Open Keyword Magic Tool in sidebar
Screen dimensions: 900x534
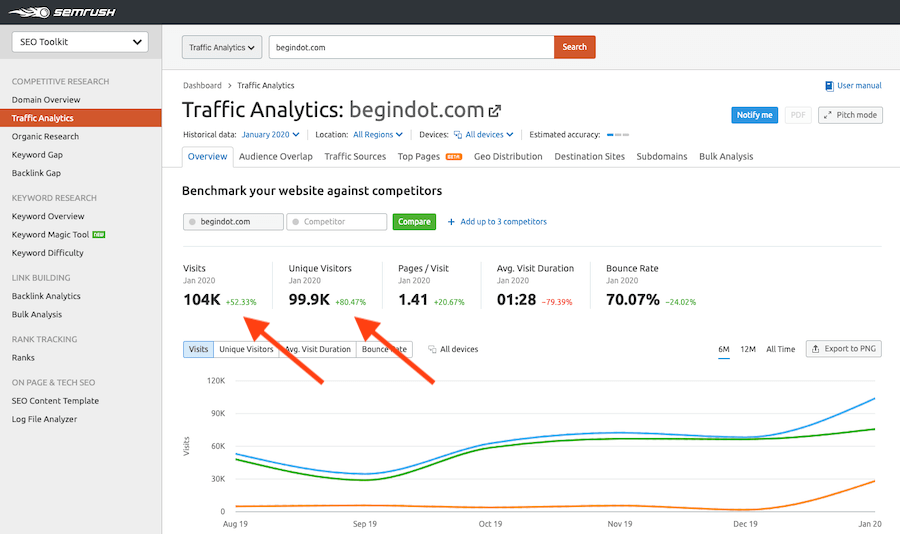pos(51,235)
